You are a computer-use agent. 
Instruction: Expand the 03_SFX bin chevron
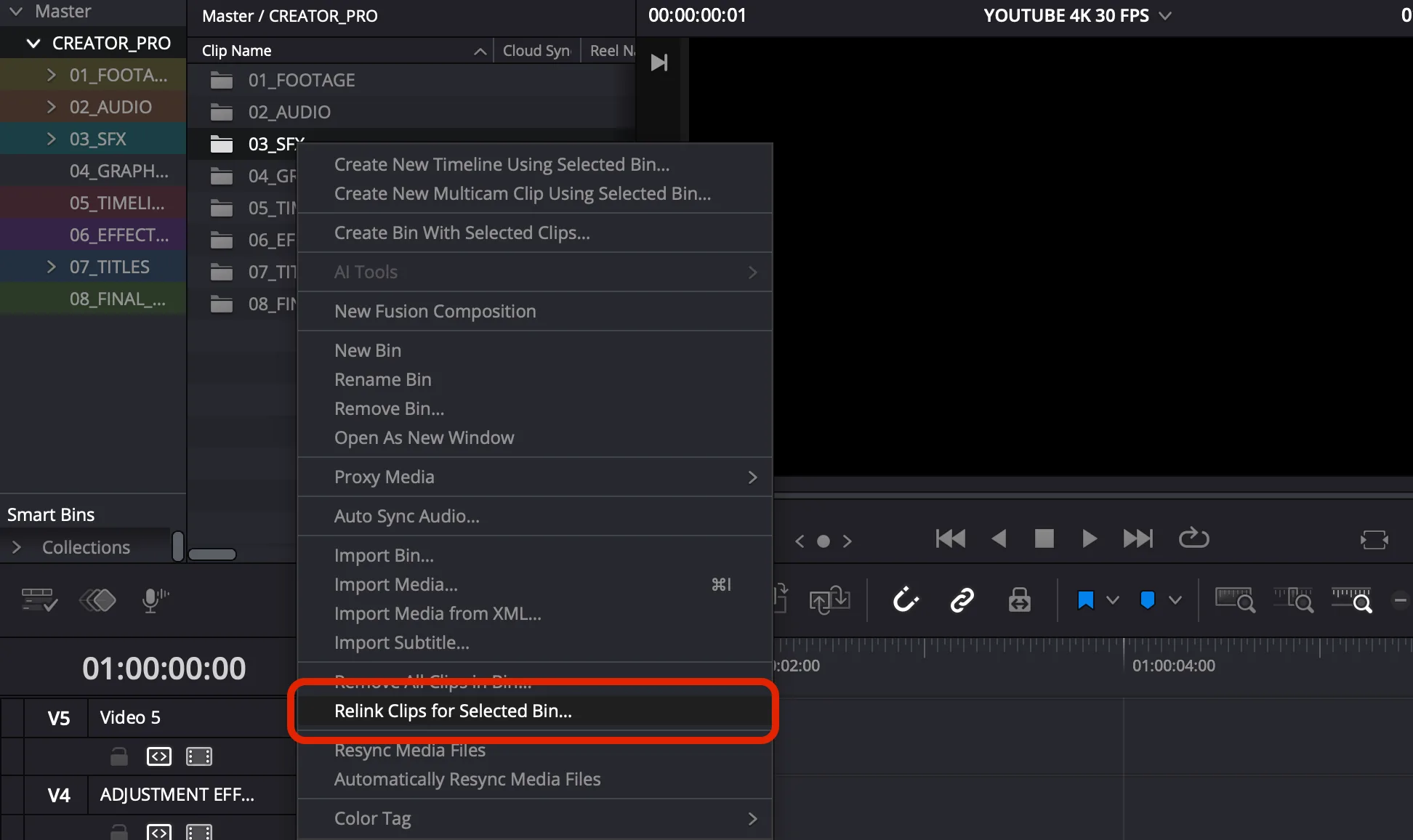point(51,139)
